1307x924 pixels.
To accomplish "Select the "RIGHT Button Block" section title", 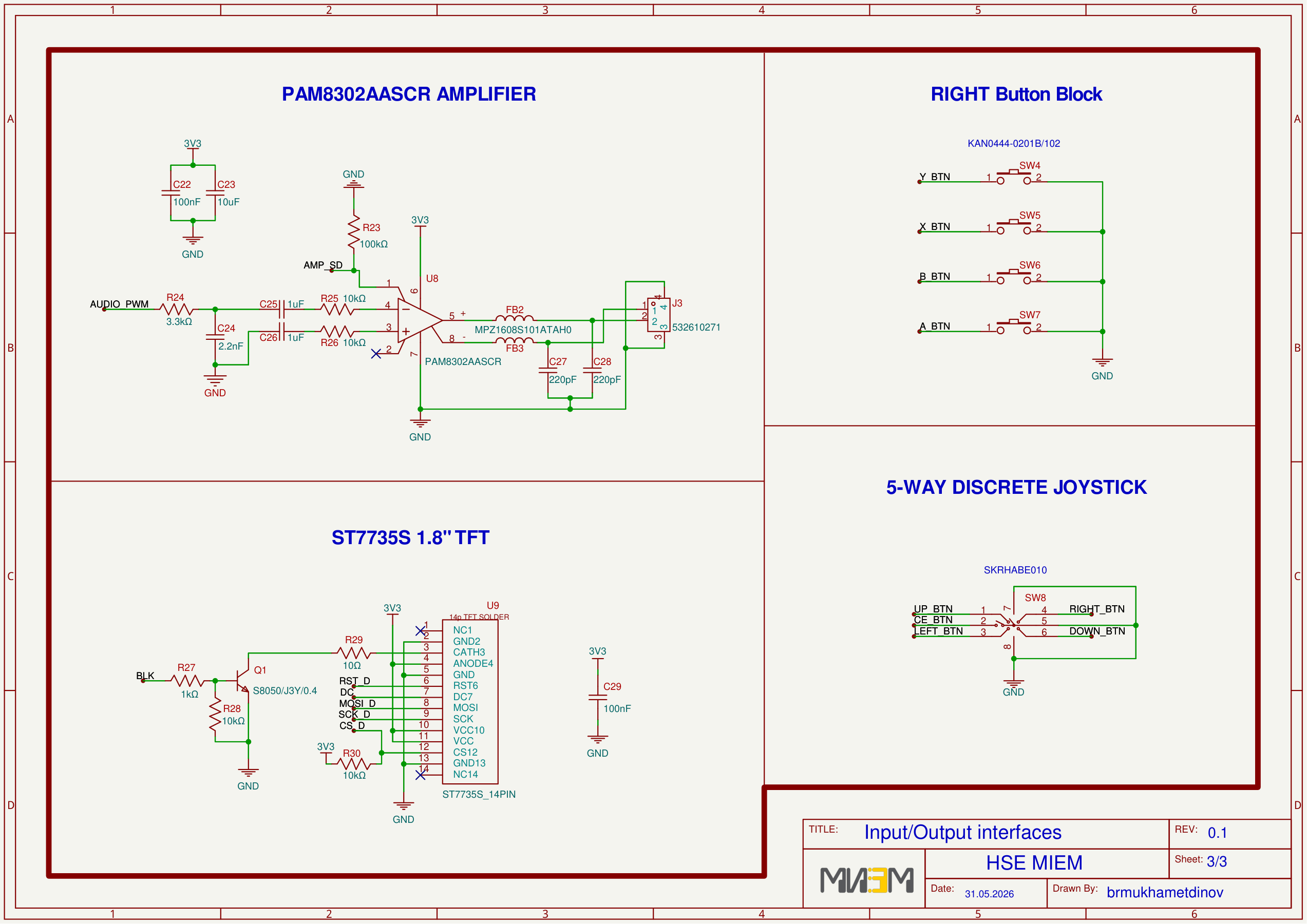I will point(1016,94).
